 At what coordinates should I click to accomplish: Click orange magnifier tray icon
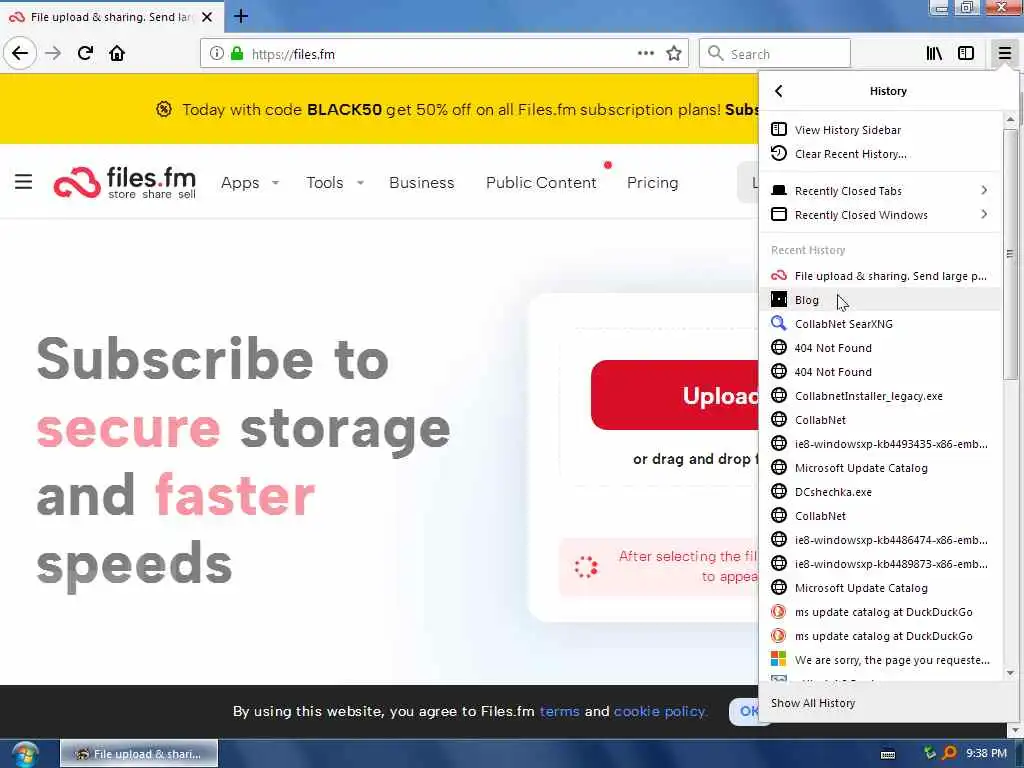click(950, 753)
